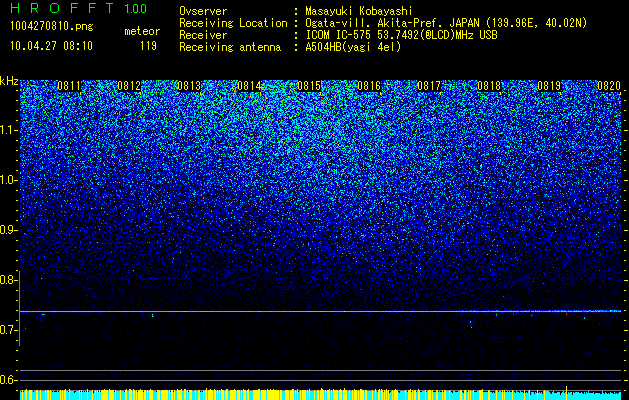Click the green carrier line near 0.74 kHz

click(x=321, y=311)
